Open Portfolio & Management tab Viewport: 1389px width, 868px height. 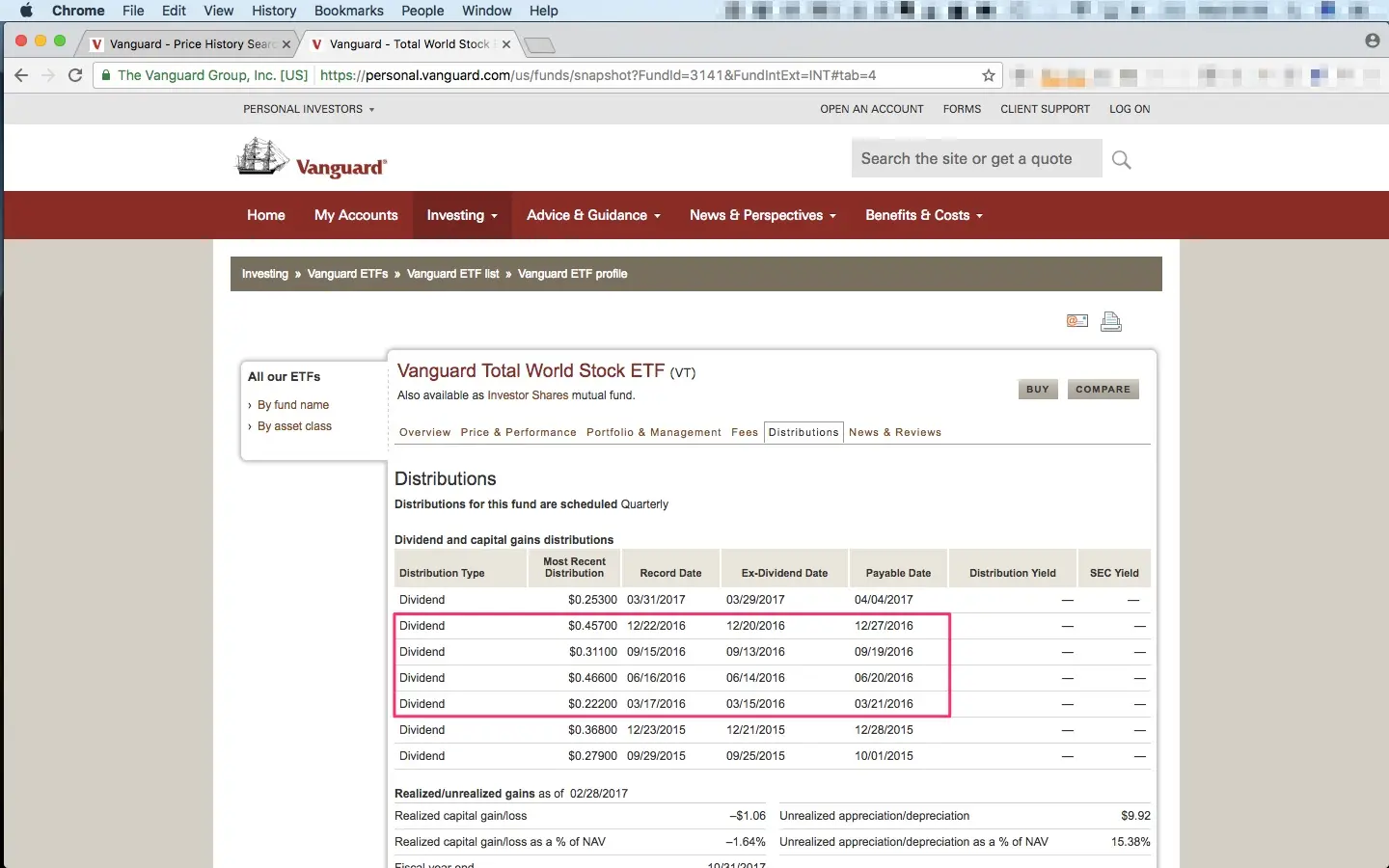click(654, 432)
